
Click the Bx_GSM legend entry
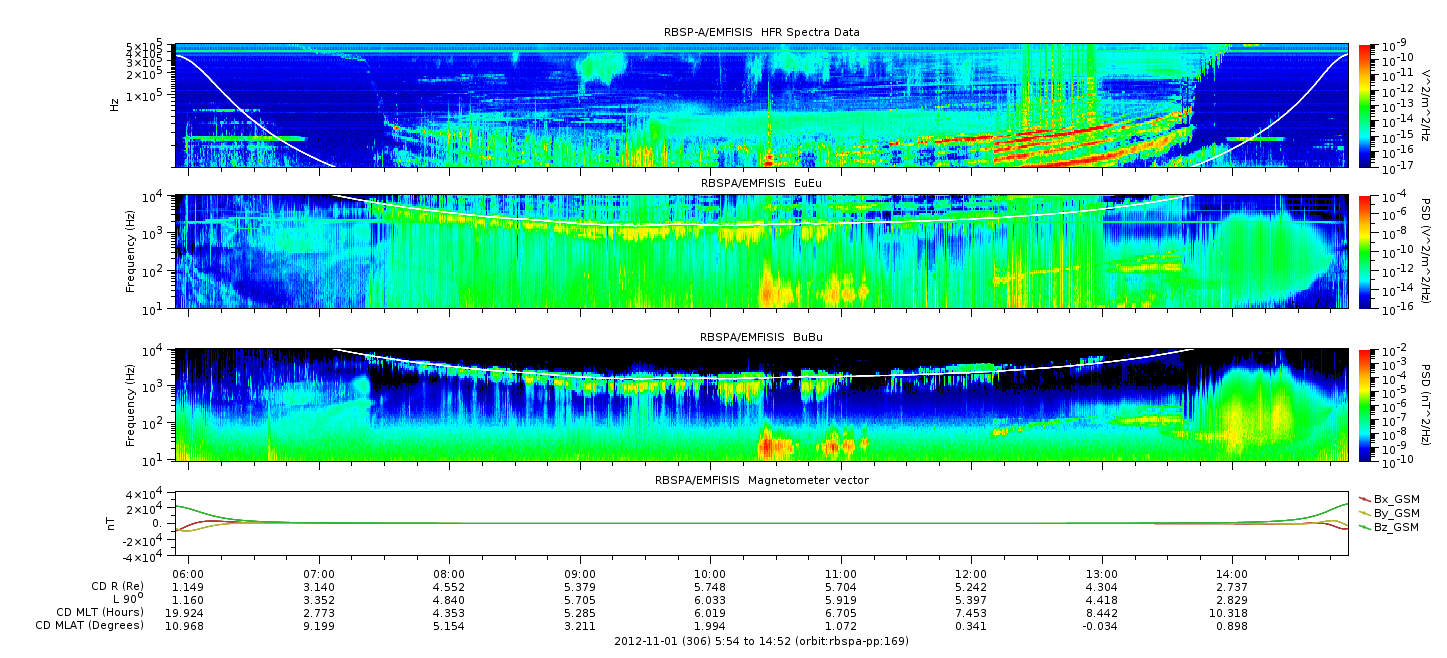coord(1395,499)
